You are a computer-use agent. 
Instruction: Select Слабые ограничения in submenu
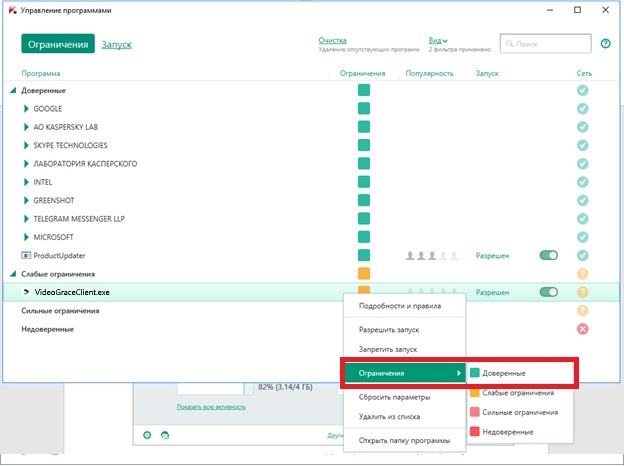pos(520,393)
